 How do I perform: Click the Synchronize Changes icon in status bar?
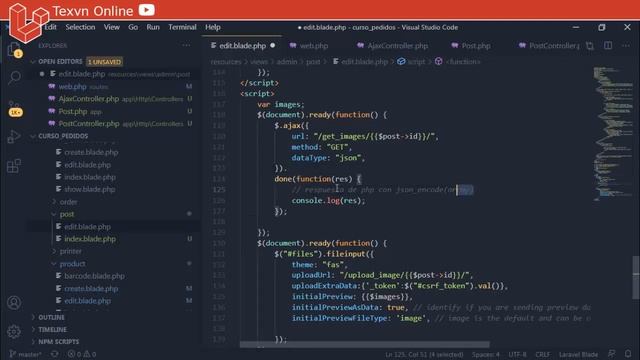(x=54, y=354)
